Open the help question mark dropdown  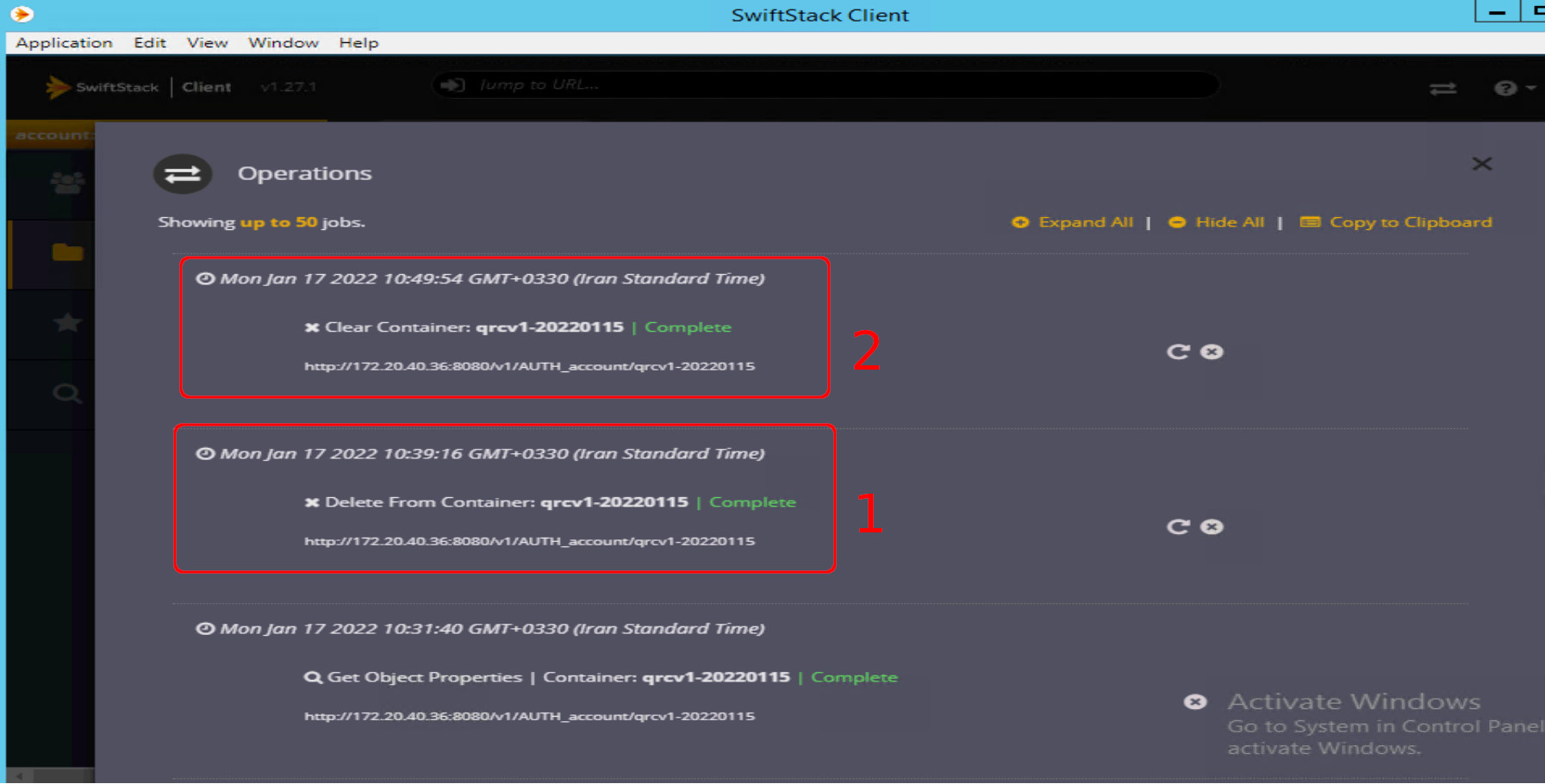click(1513, 88)
